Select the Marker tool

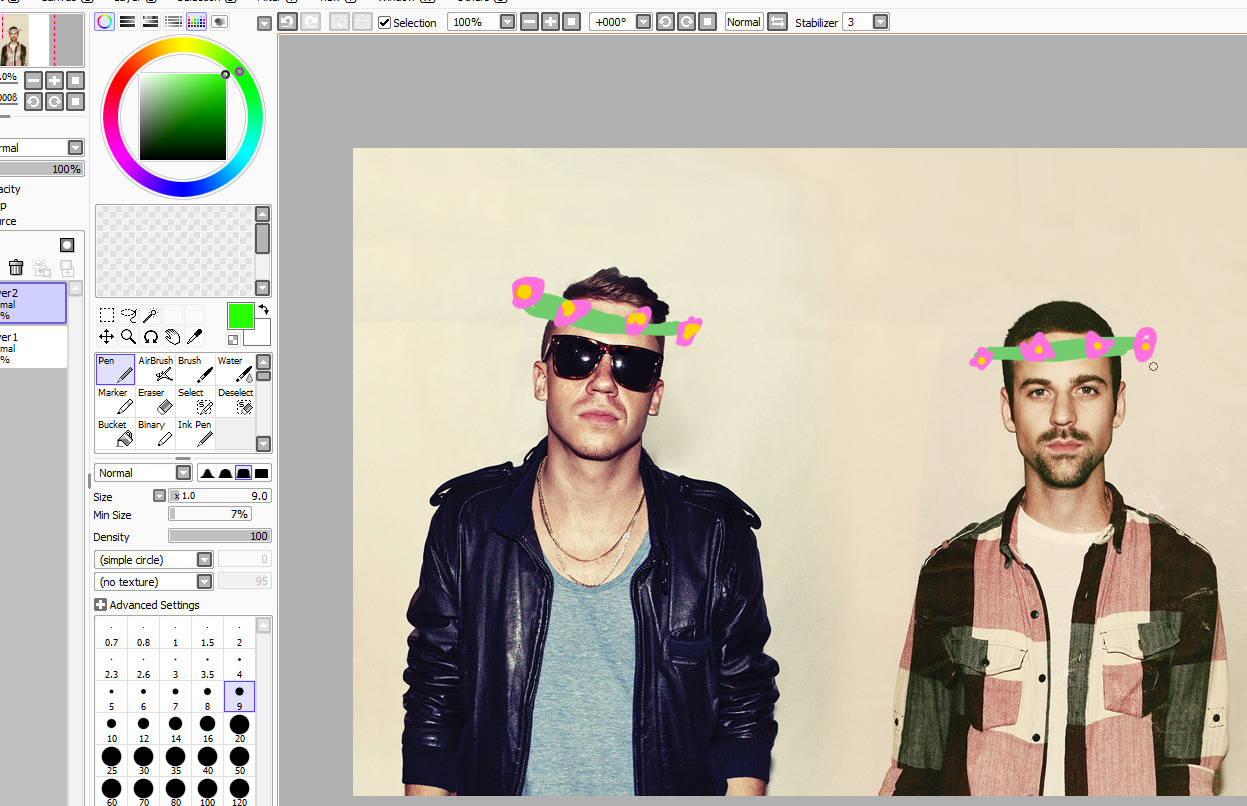(x=116, y=401)
